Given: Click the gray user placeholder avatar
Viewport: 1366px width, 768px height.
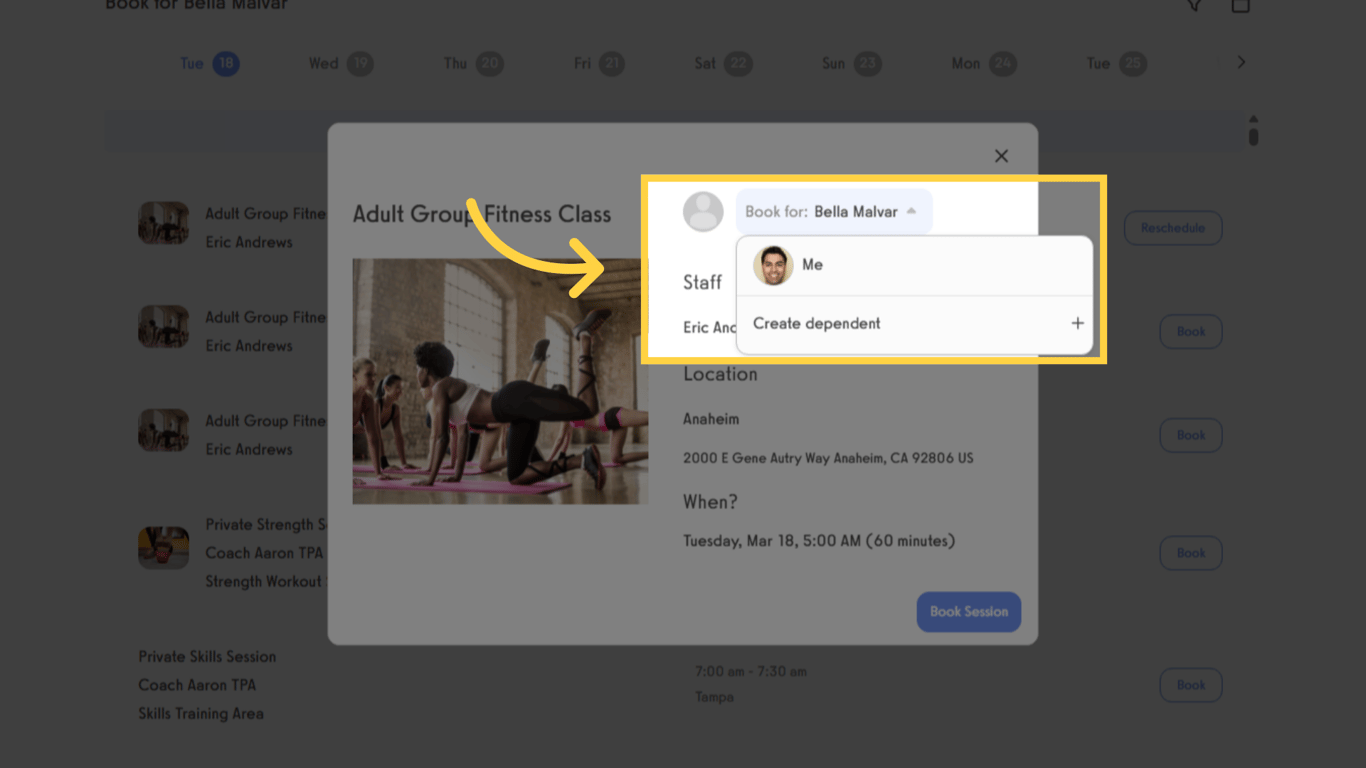Looking at the screenshot, I should click(703, 212).
